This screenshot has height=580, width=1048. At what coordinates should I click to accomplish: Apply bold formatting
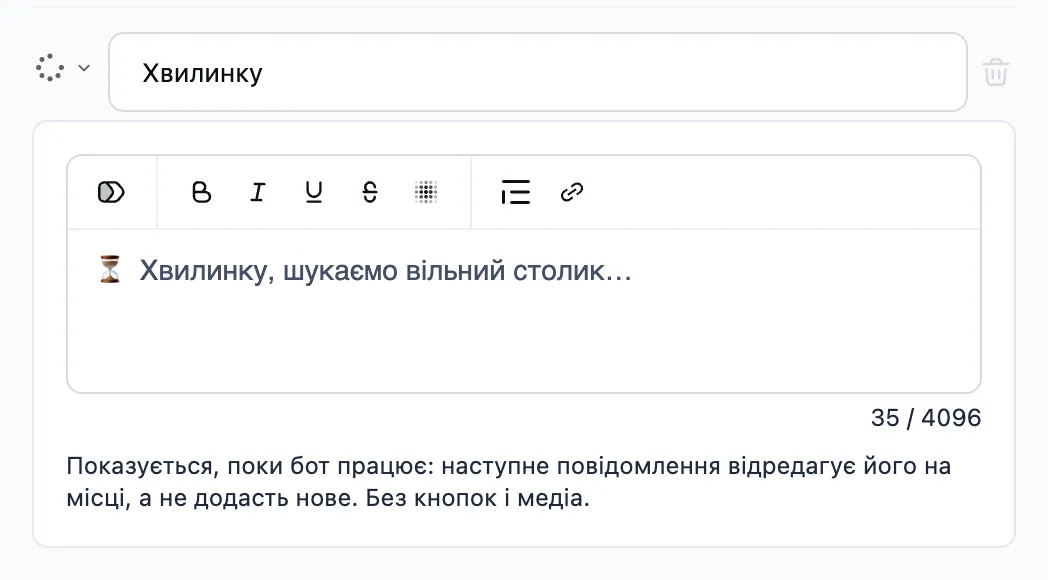tap(201, 192)
